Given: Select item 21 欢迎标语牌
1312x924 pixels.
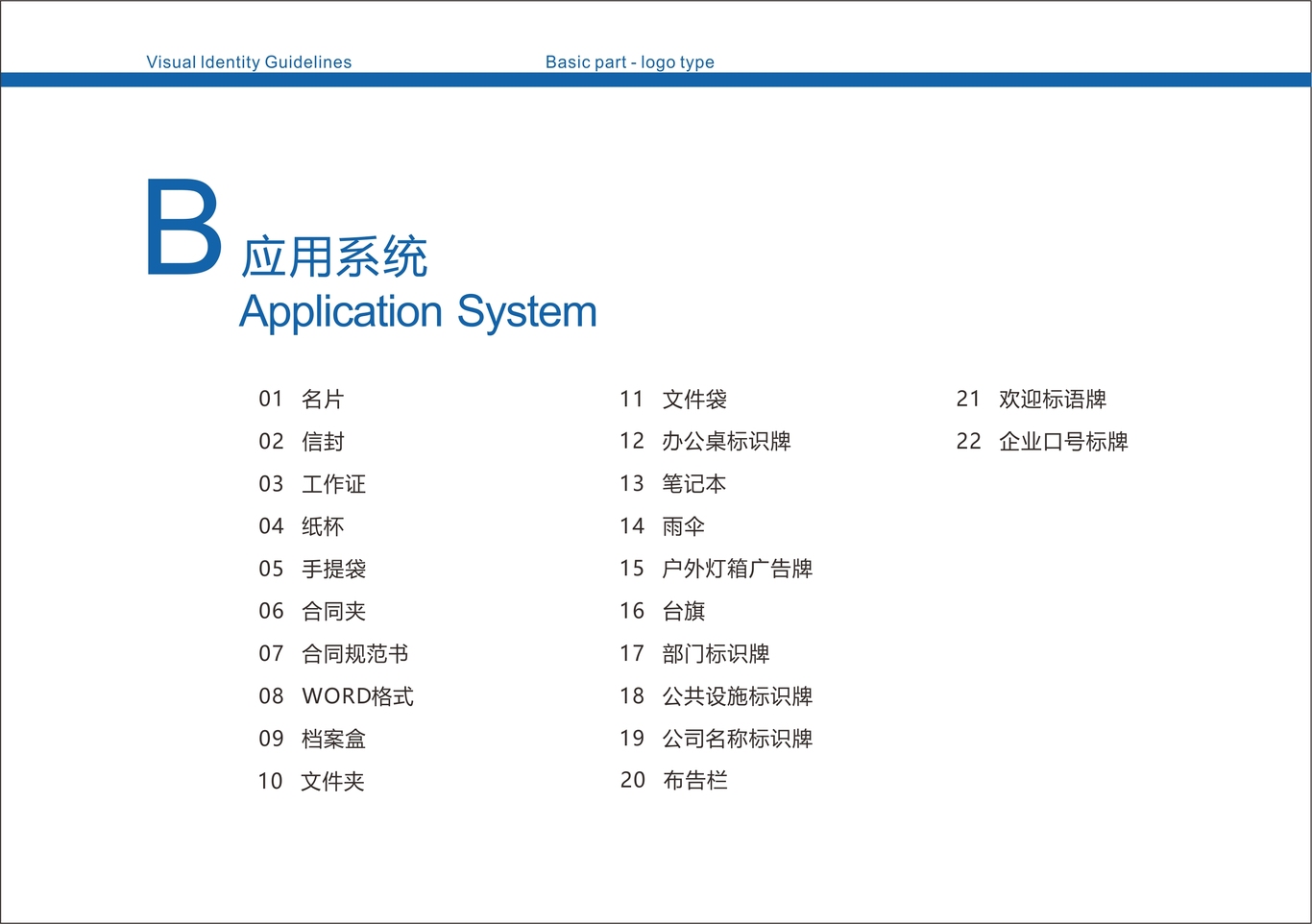Looking at the screenshot, I should 1032,399.
